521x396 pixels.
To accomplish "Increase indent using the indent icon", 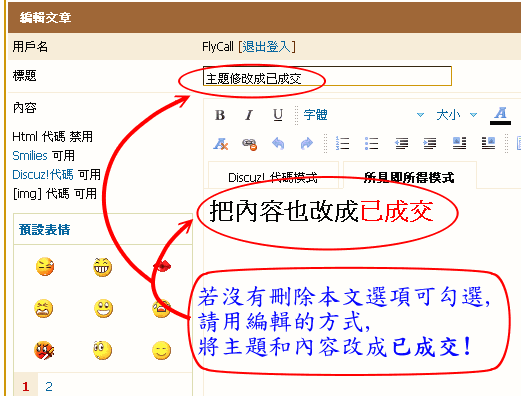I will pos(430,143).
